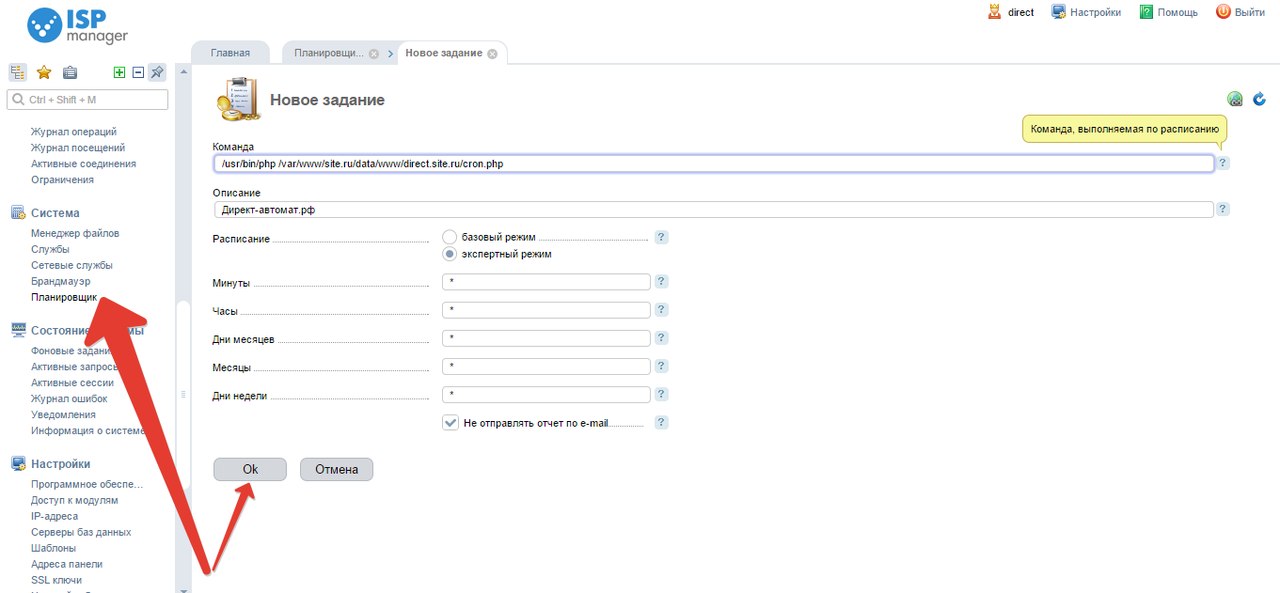Click the briefcase list icon in sidebar
The height and width of the screenshot is (593, 1280).
pos(70,72)
